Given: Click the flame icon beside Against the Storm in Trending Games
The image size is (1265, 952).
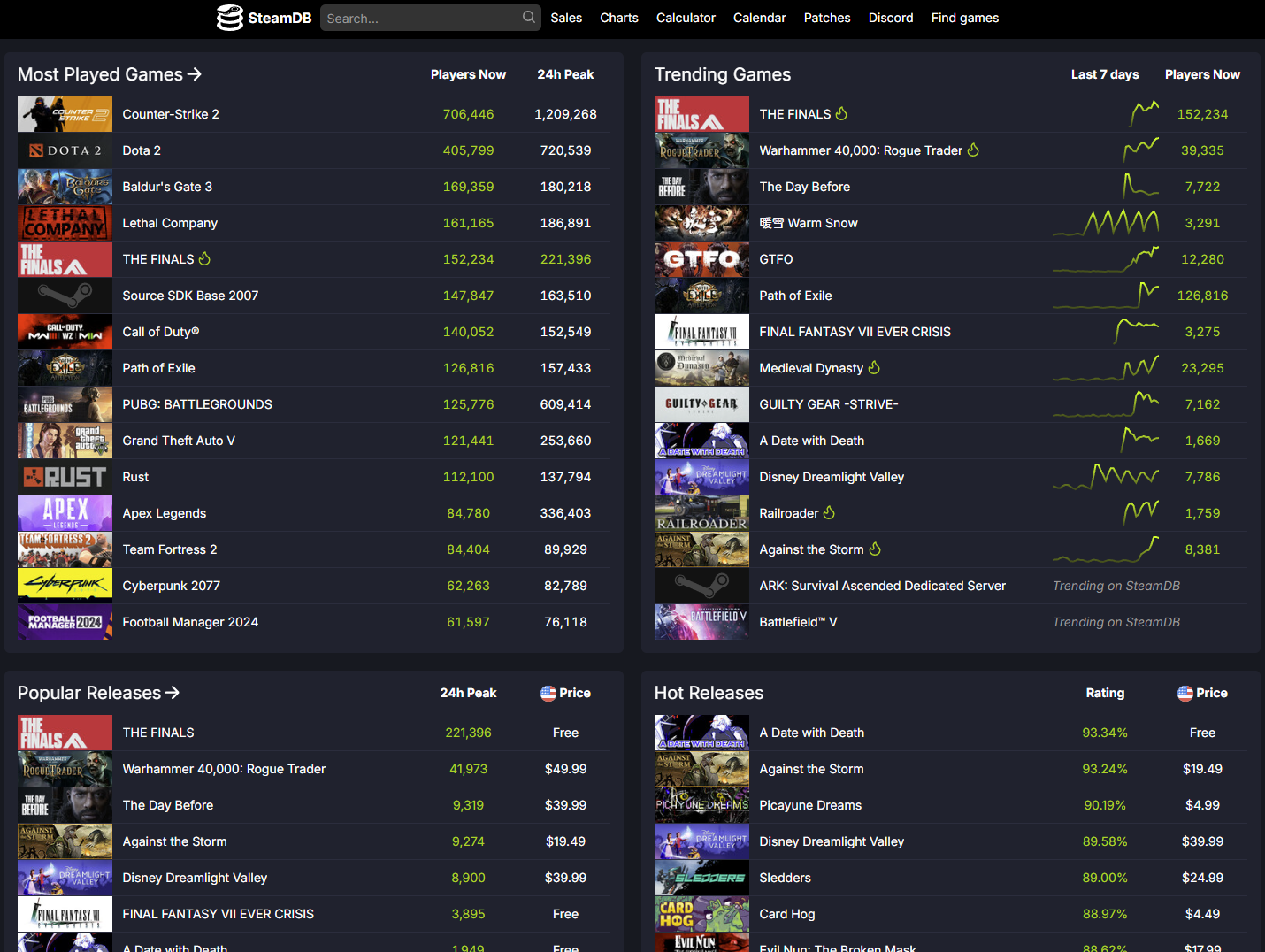Looking at the screenshot, I should (x=875, y=549).
